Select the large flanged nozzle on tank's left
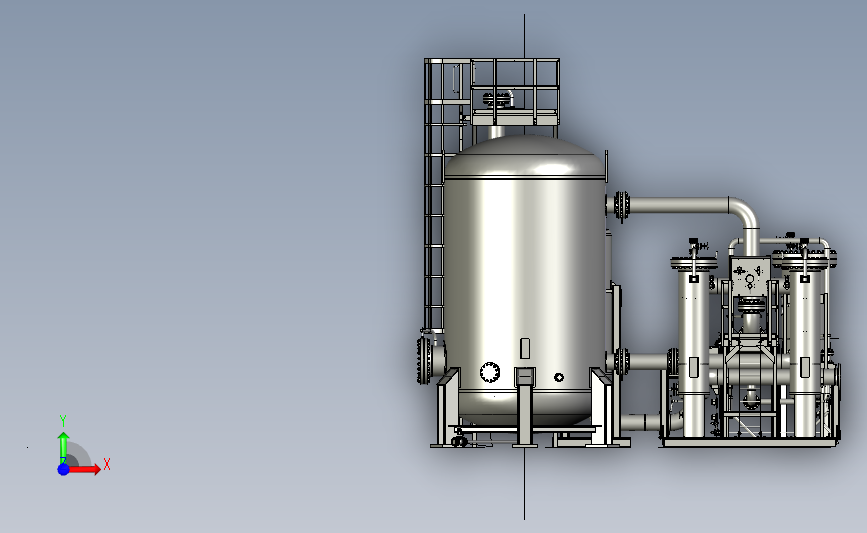 (x=430, y=360)
